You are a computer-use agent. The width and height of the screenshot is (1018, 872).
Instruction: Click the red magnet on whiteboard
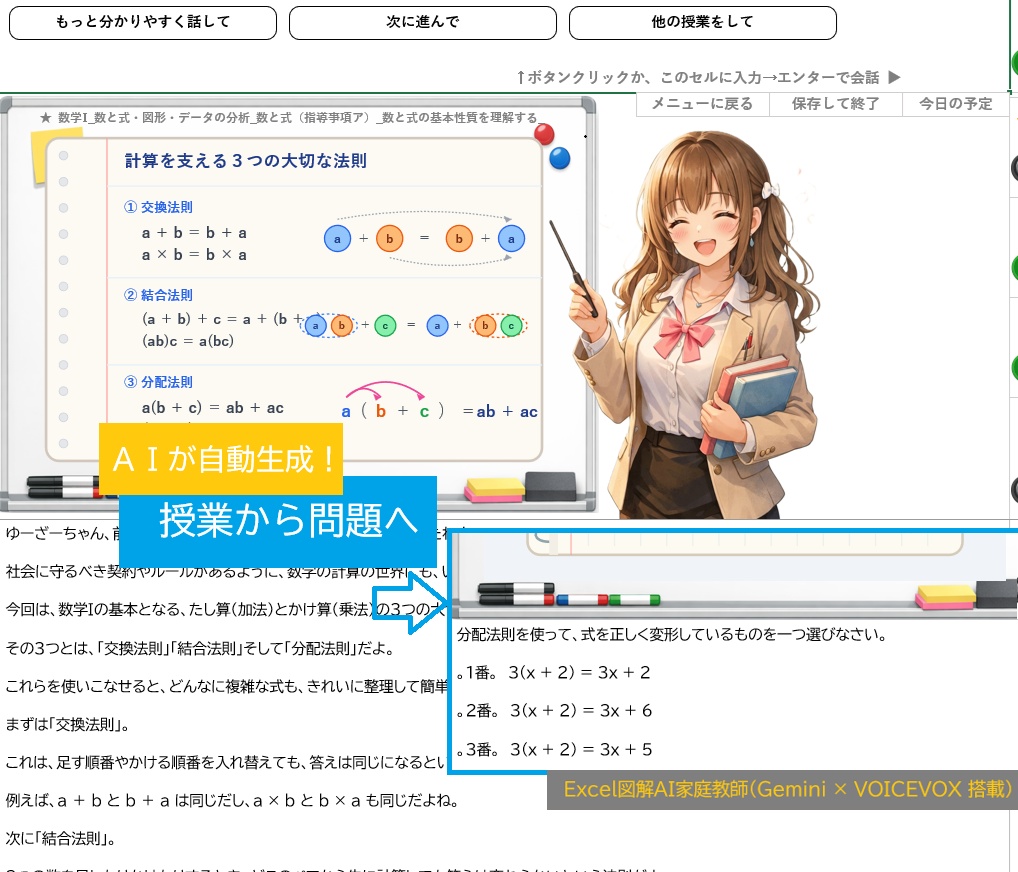tap(544, 134)
